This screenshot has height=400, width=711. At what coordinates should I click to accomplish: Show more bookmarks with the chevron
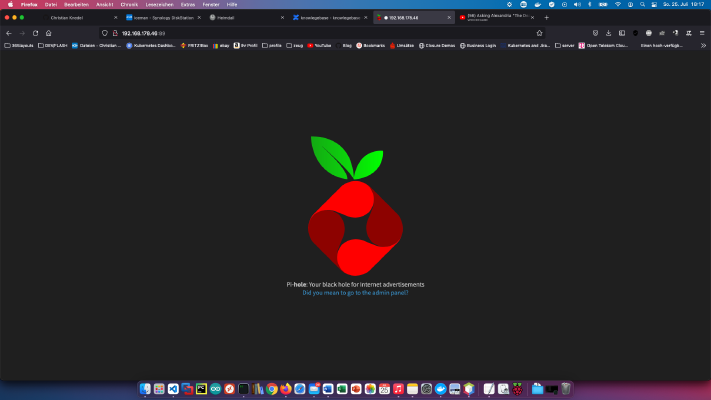[x=703, y=45]
